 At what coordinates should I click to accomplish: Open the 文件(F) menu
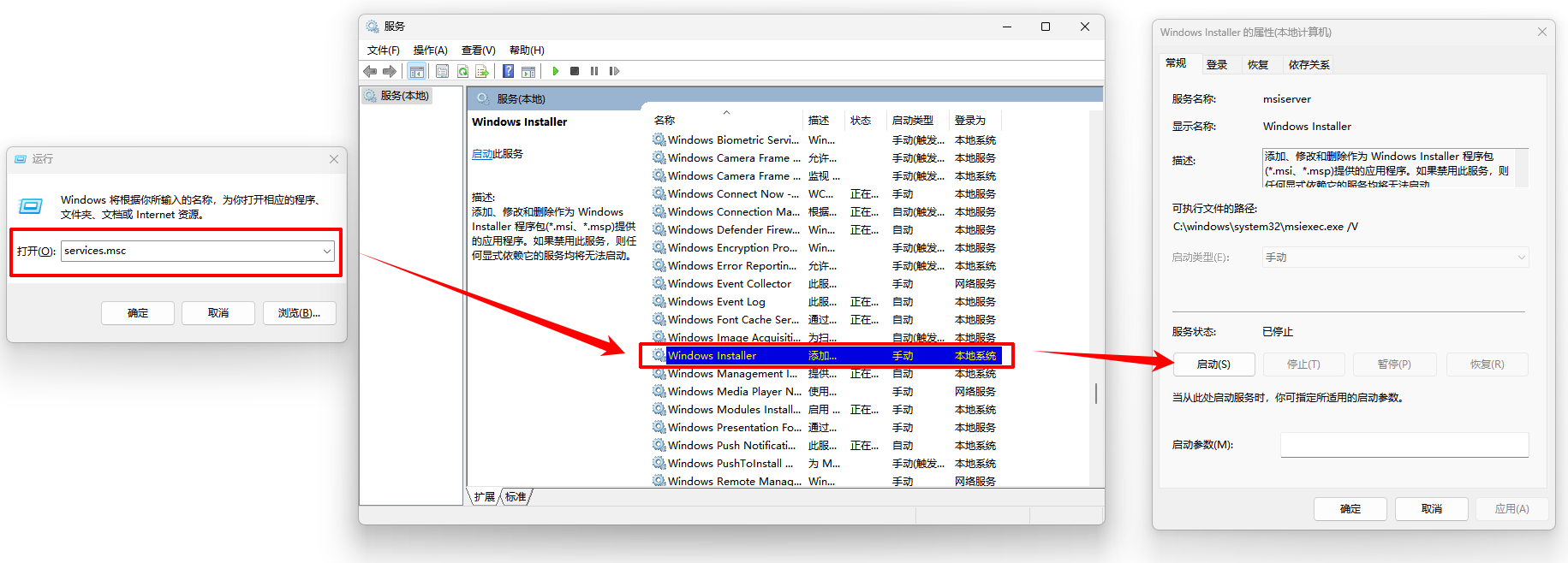point(384,50)
